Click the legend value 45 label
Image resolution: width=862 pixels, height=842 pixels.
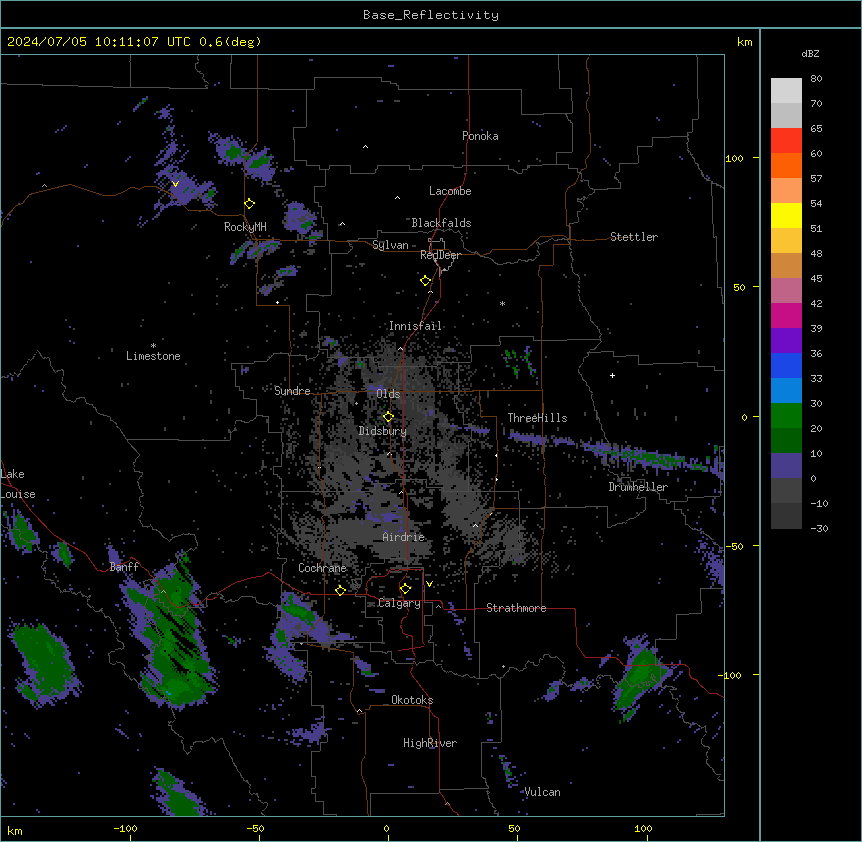(816, 279)
